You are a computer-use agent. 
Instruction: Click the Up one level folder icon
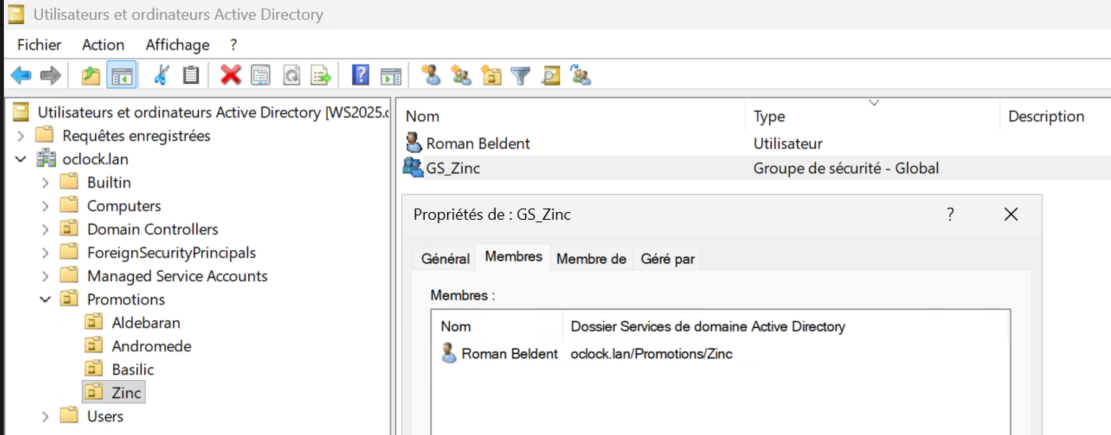[x=91, y=75]
